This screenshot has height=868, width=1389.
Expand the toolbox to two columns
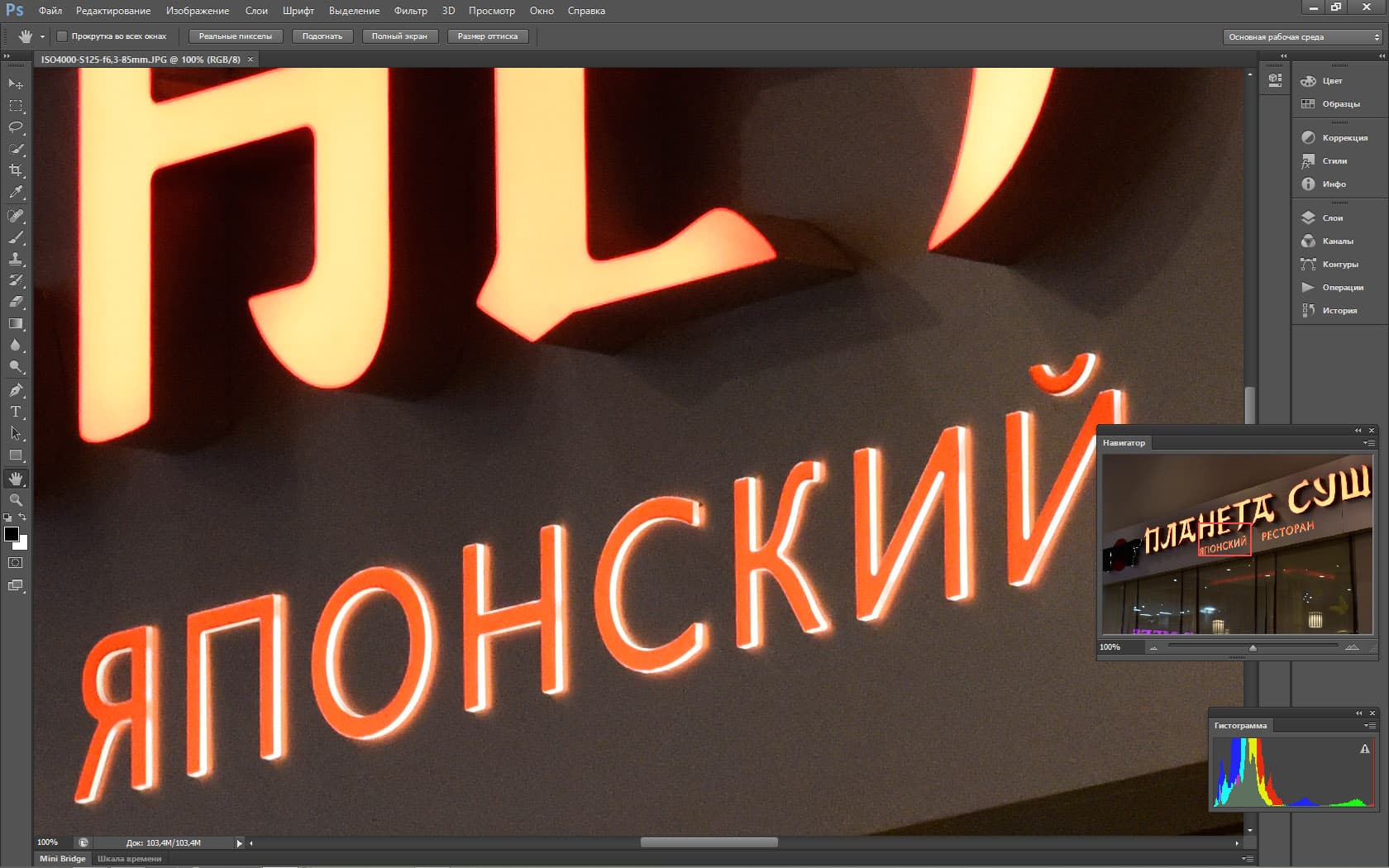point(7,56)
